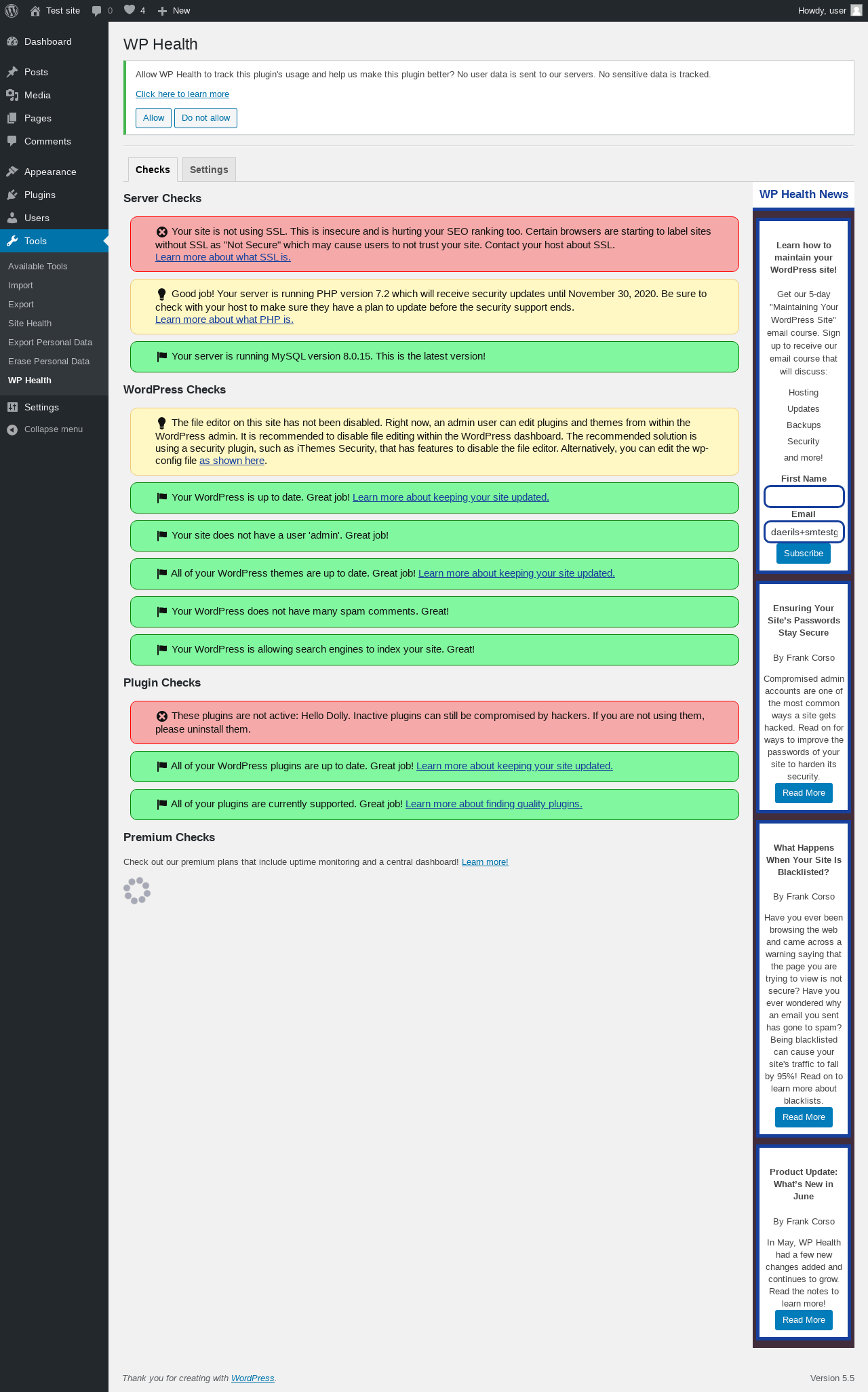Image resolution: width=868 pixels, height=1392 pixels.
Task: Click the error X icon on SSL warning
Action: click(x=161, y=232)
